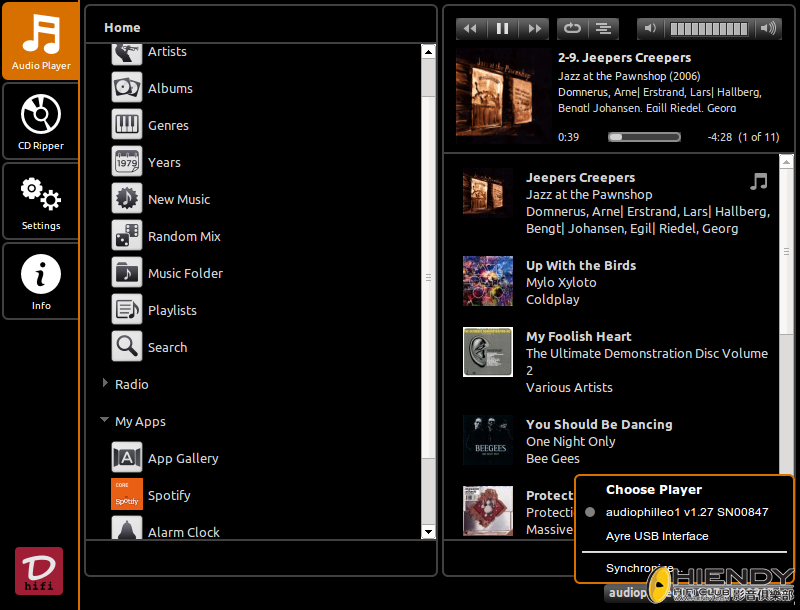Open the Alarm Clock app

tap(183, 532)
